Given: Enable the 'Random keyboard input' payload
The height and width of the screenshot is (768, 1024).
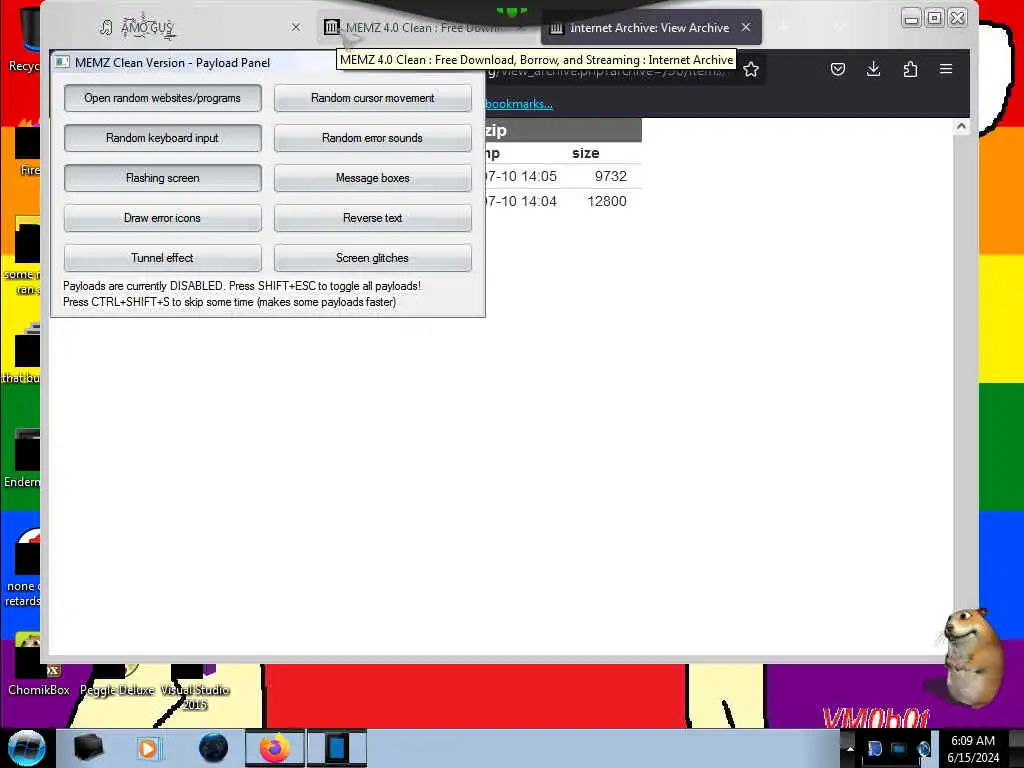Looking at the screenshot, I should (x=163, y=138).
